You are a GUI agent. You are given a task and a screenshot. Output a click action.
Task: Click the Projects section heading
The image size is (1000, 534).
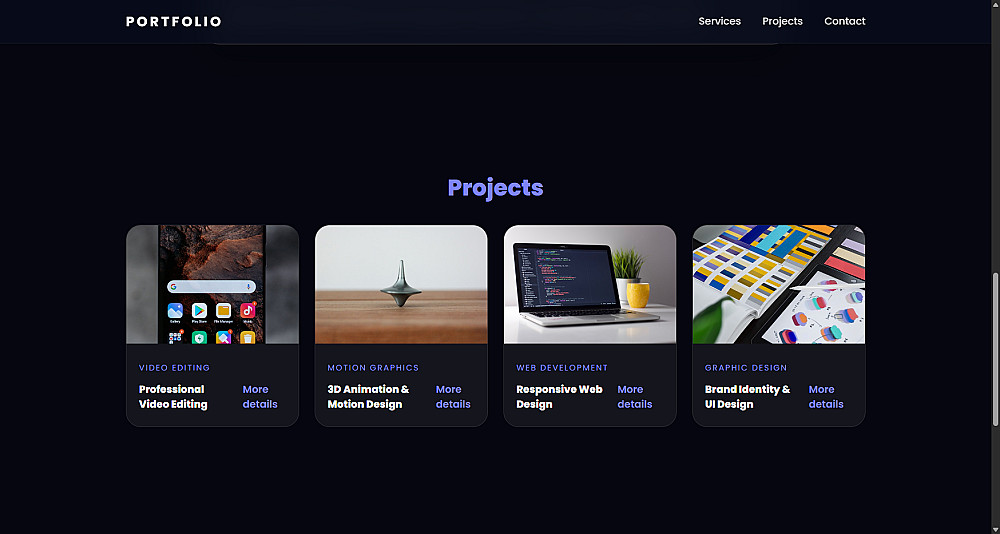496,188
